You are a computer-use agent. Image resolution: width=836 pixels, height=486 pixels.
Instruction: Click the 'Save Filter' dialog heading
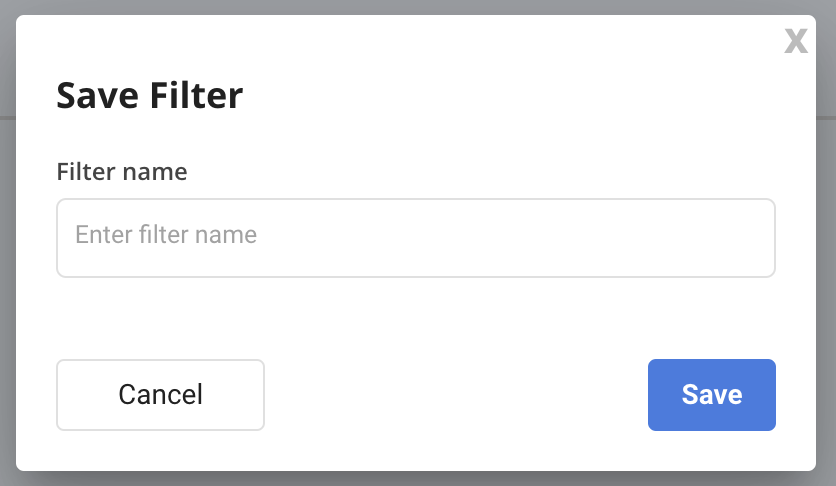[x=150, y=95]
